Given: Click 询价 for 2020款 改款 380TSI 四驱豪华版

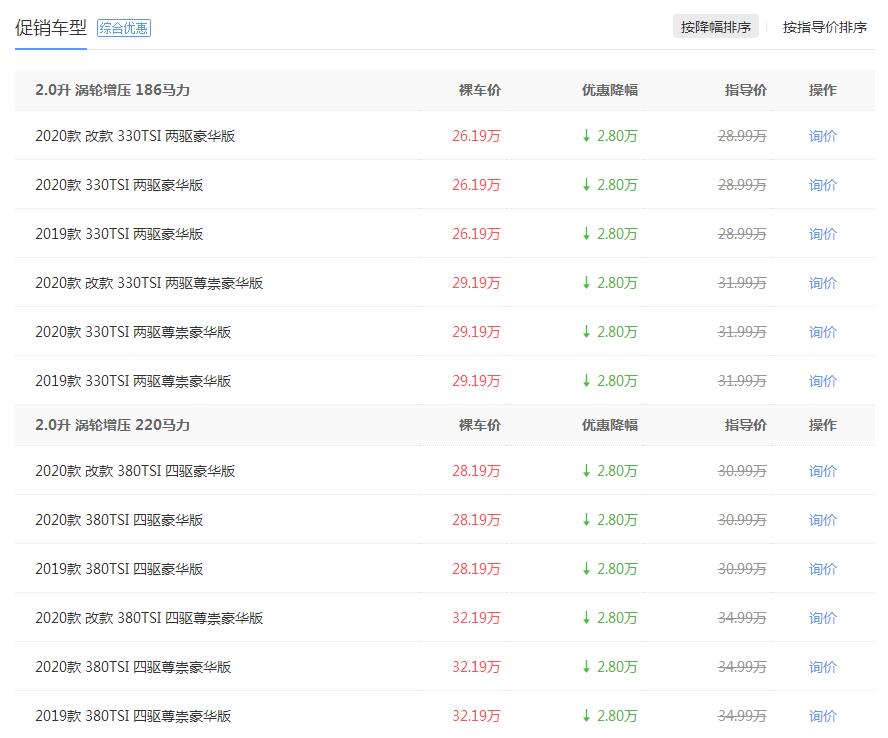Looking at the screenshot, I should (823, 471).
